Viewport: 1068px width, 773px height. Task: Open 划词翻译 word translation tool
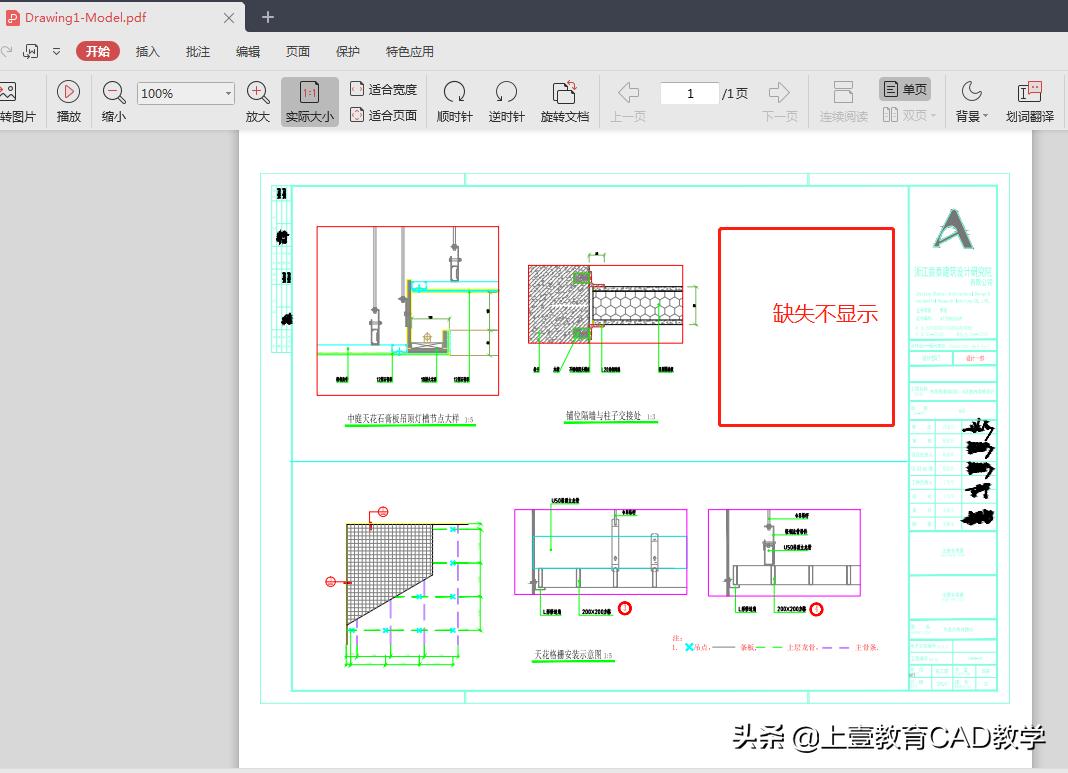(1030, 100)
